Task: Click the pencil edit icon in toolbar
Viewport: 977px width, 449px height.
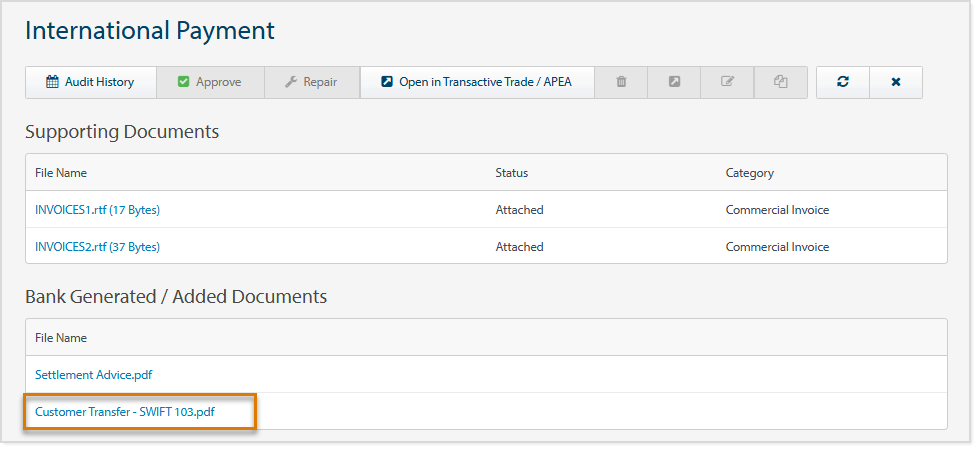Action: click(728, 82)
